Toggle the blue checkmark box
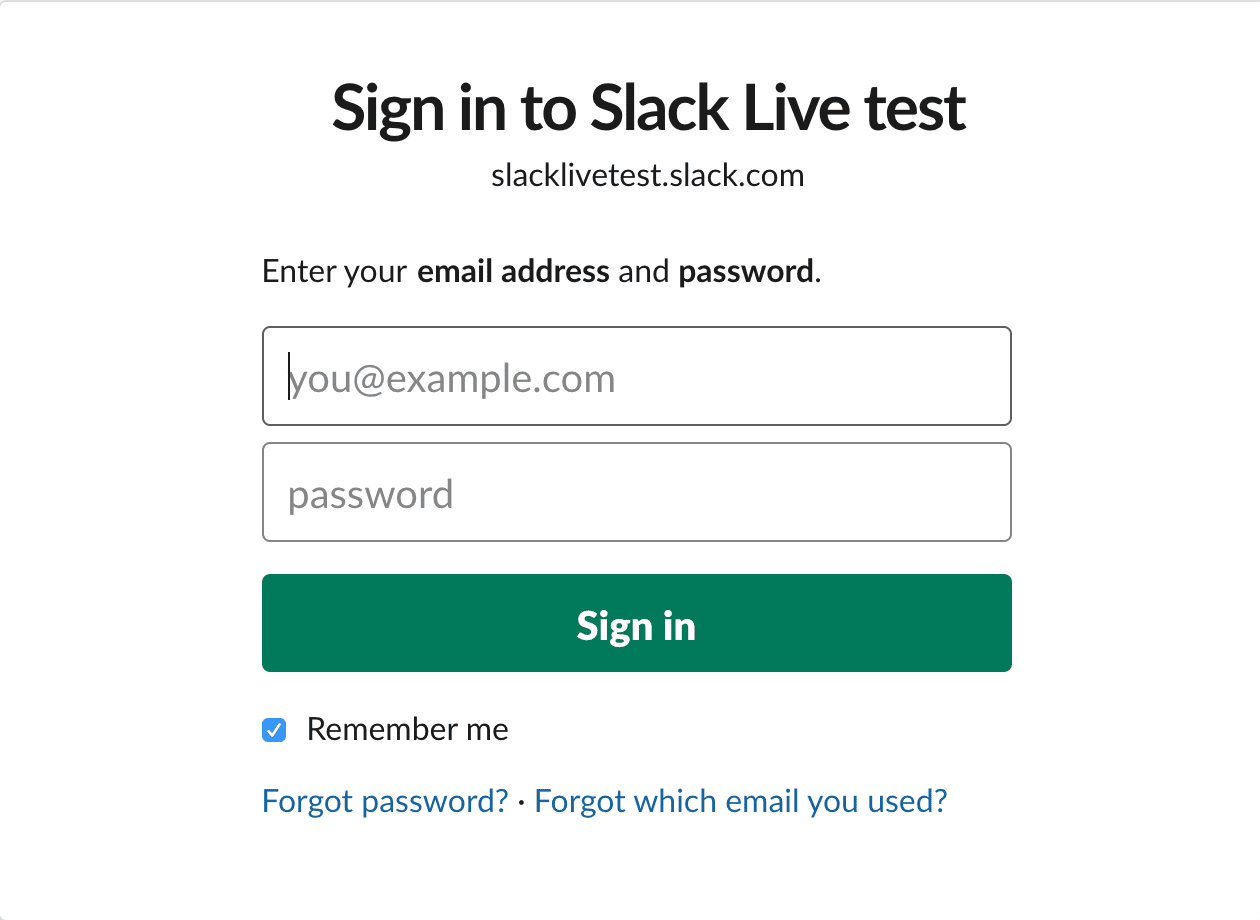This screenshot has width=1260, height=920. click(x=274, y=730)
